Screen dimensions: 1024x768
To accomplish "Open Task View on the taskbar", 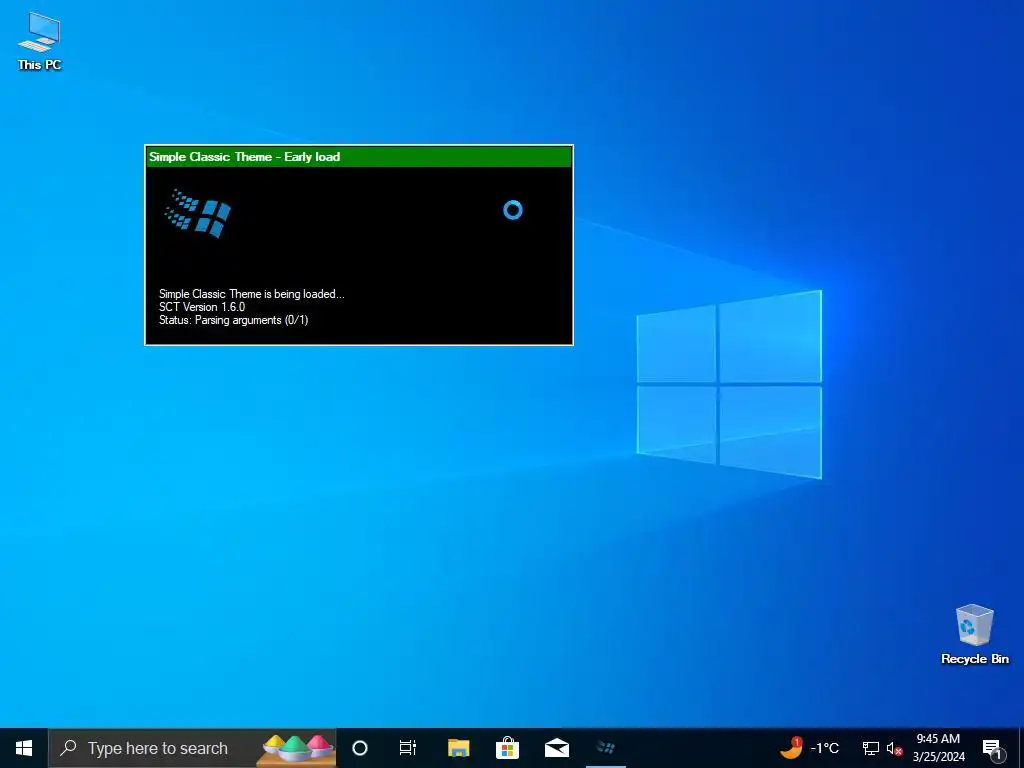I will pyautogui.click(x=408, y=748).
